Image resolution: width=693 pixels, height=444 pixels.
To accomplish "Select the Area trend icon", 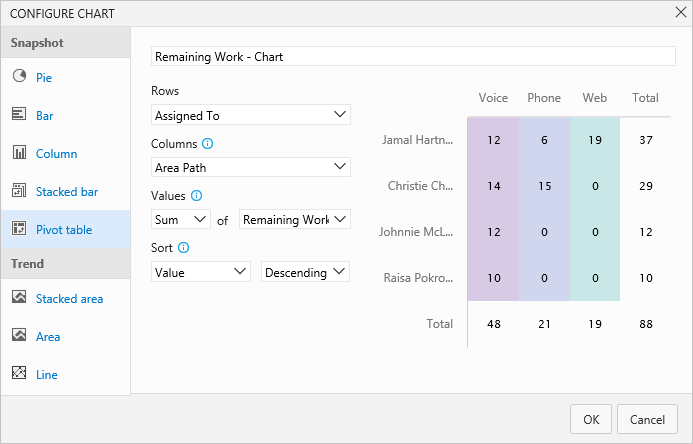I will coord(19,336).
